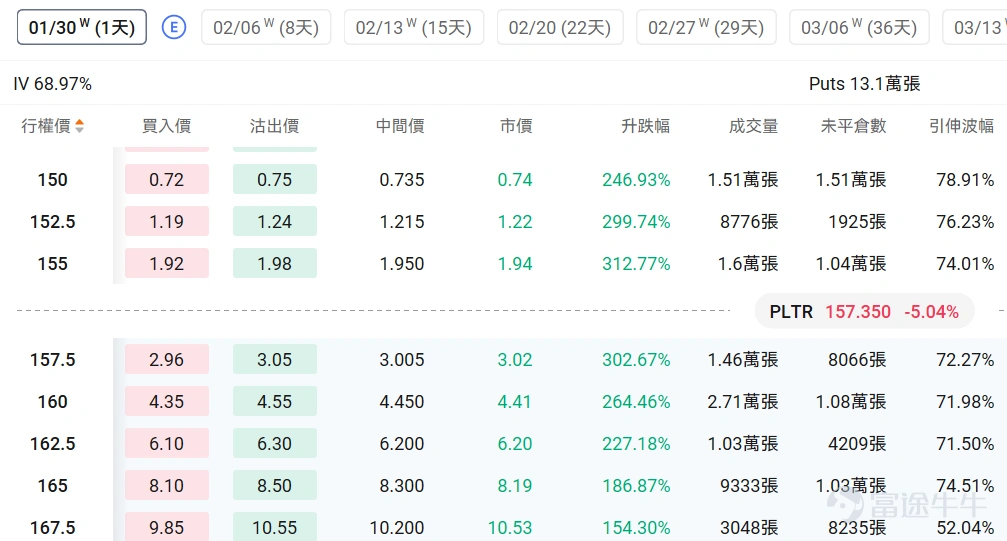
Task: Click bid price 8.10 for strike 165
Action: pos(167,485)
